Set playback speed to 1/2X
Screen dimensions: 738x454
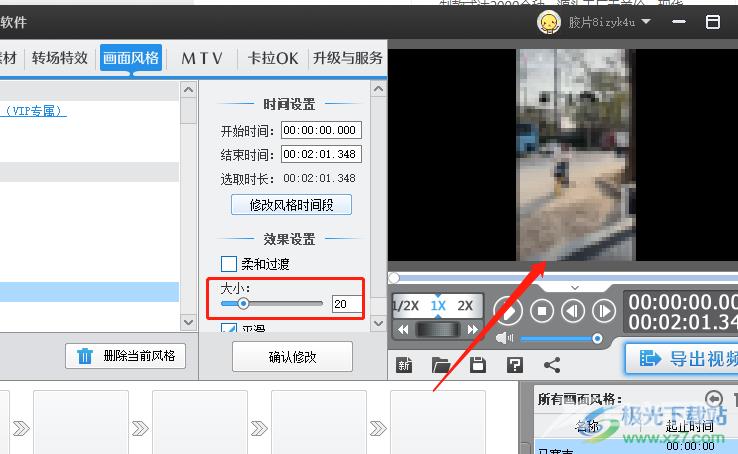click(406, 306)
